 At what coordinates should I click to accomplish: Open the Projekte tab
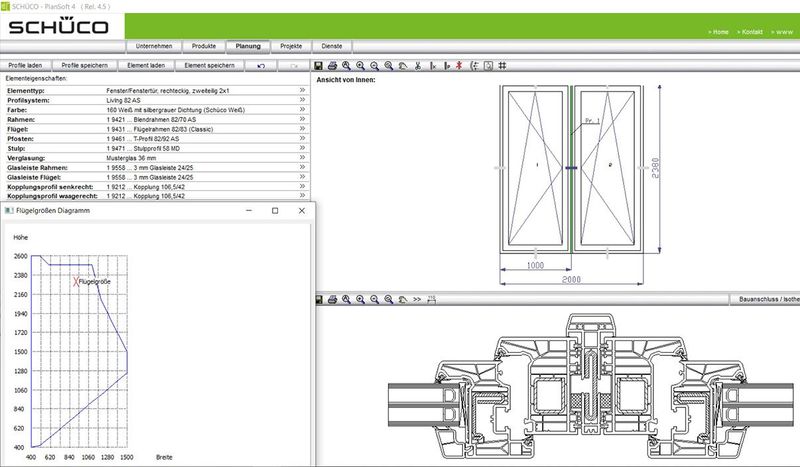coord(291,46)
